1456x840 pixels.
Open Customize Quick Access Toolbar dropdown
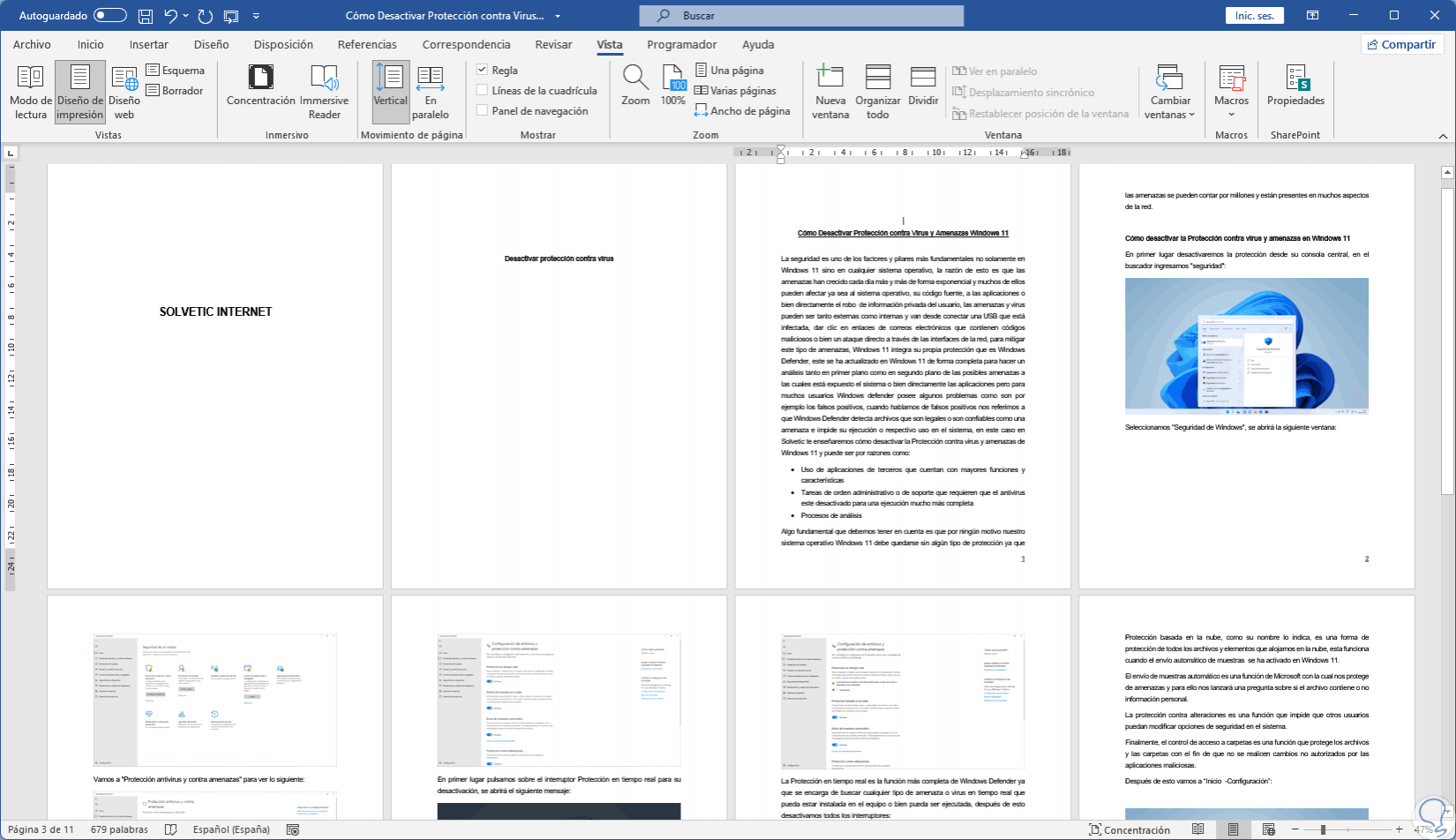[x=256, y=16]
